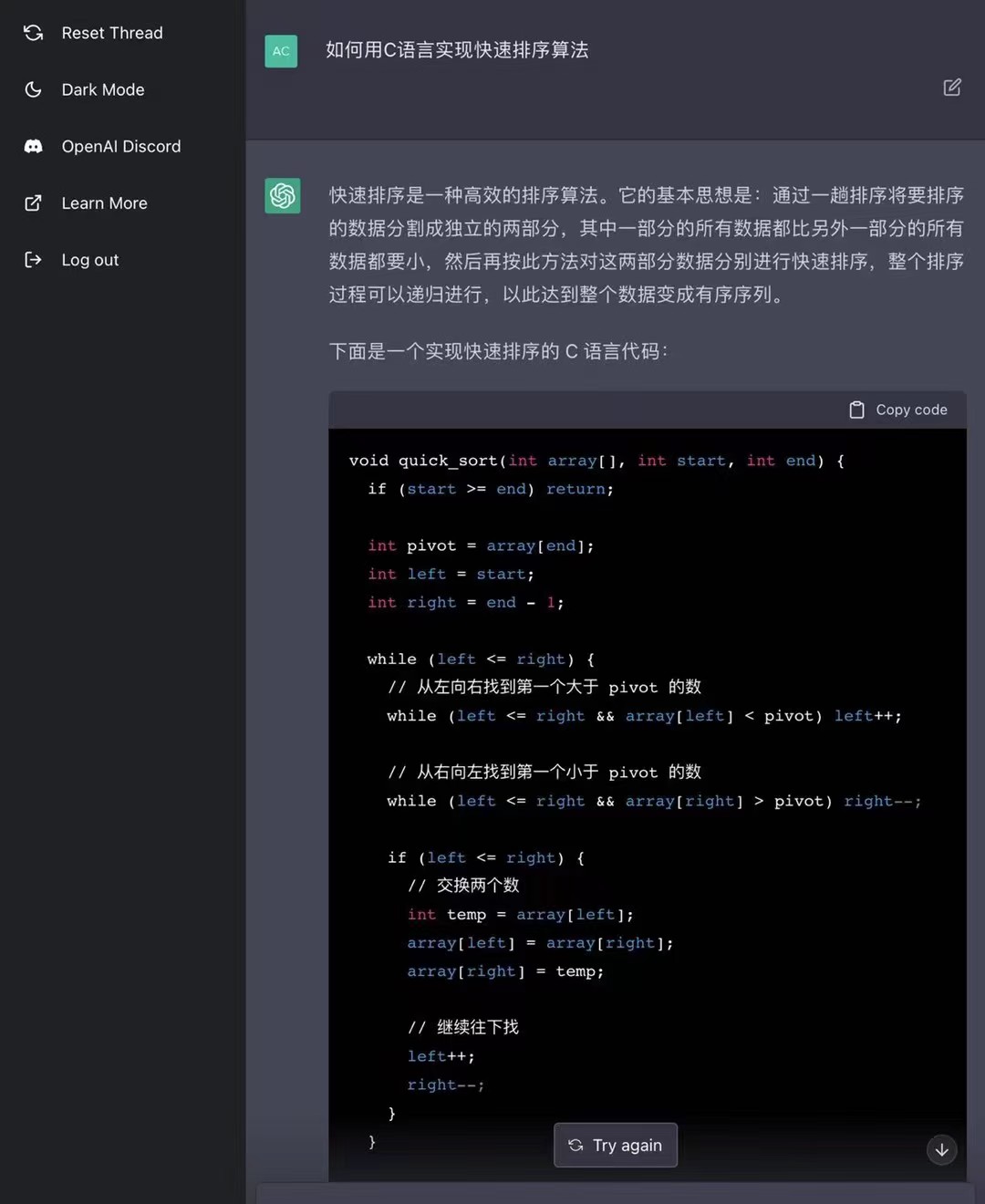Click the code line left++; after the comment

[x=441, y=1055]
